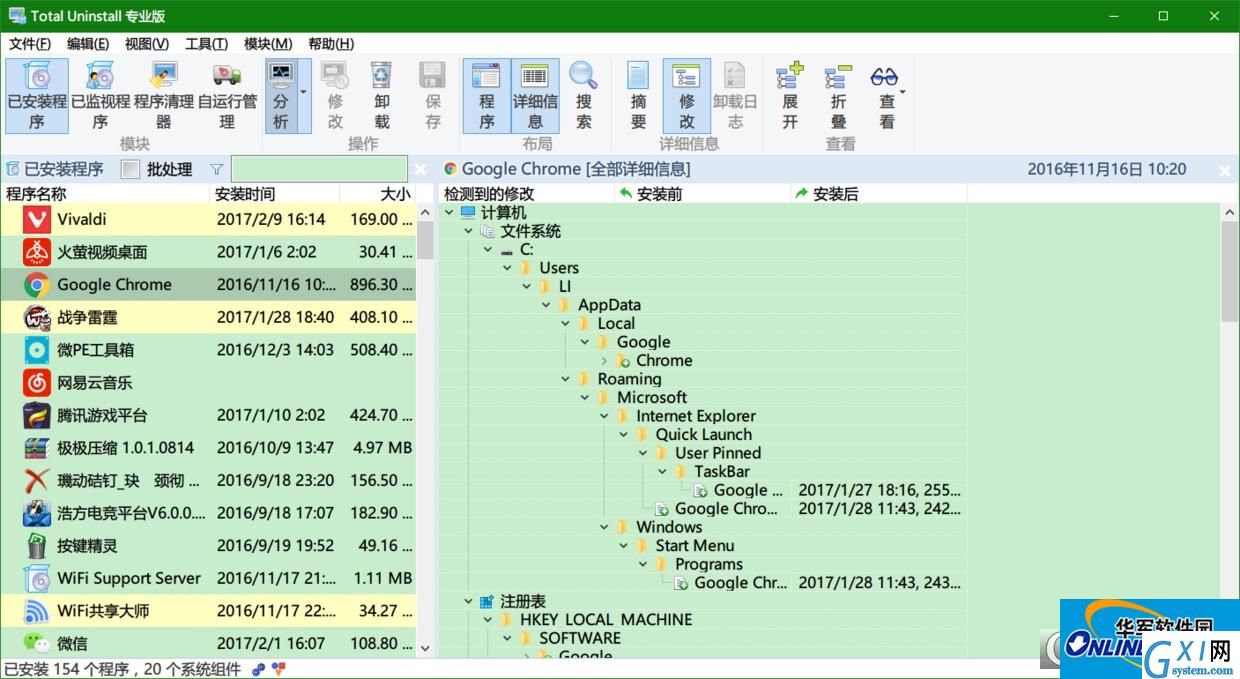This screenshot has width=1240, height=679.
Task: Select the WiFi共享大师 program icon
Action: [x=37, y=611]
